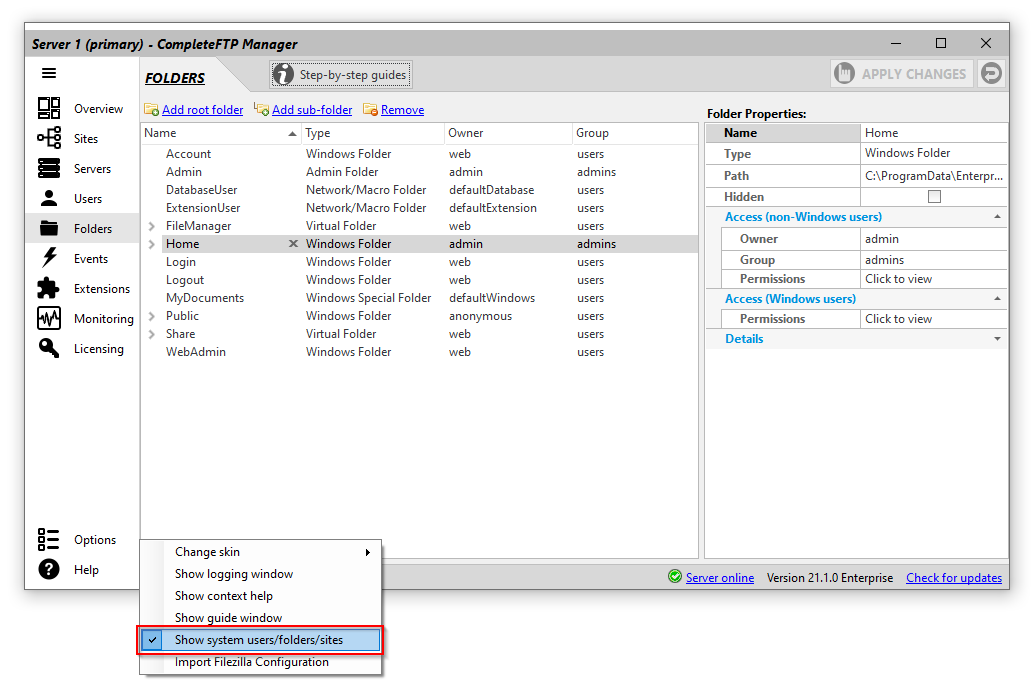
Task: Click APPLY CHANGES button
Action: coord(902,74)
